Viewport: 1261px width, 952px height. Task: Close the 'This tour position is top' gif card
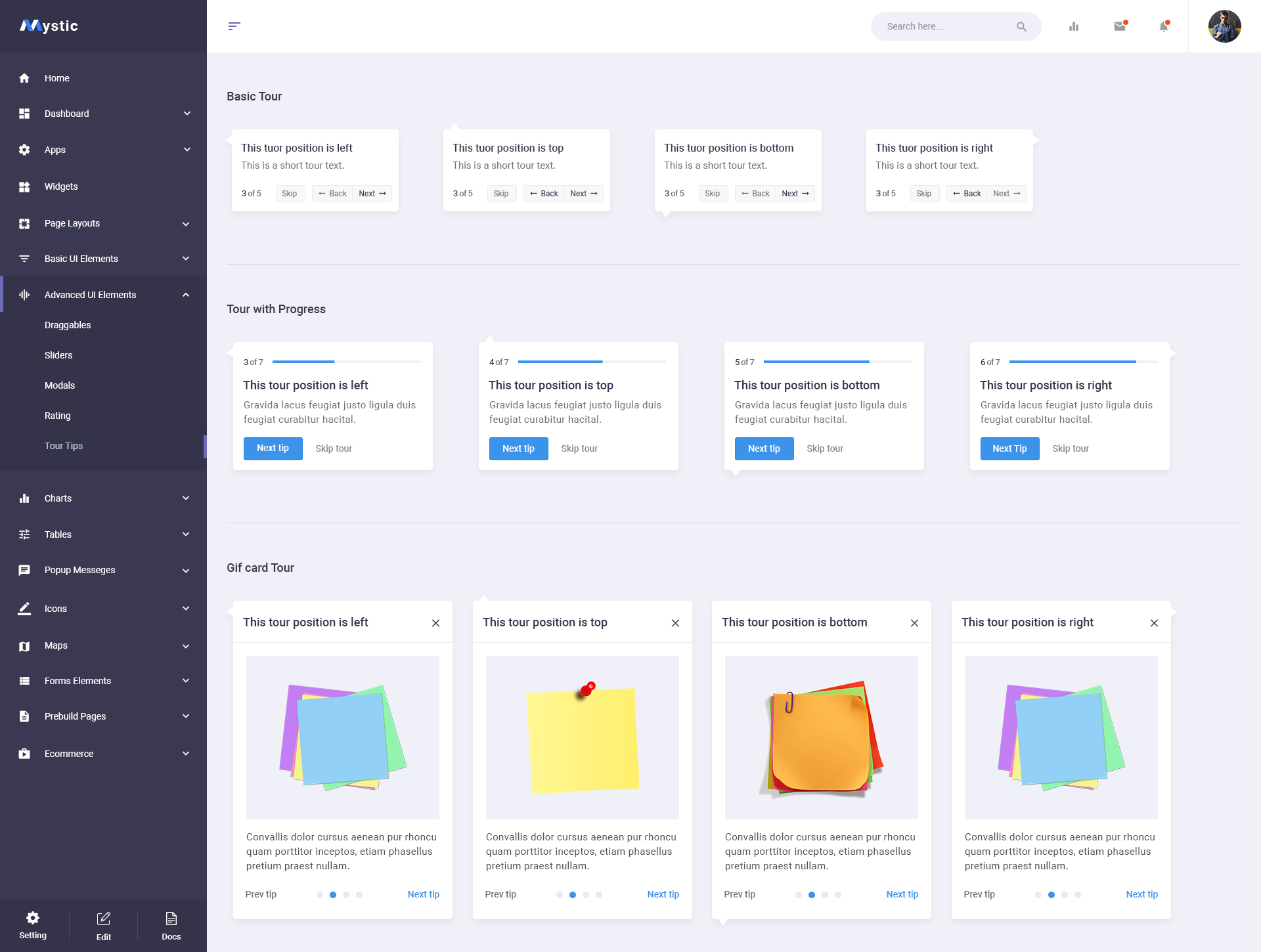click(675, 623)
